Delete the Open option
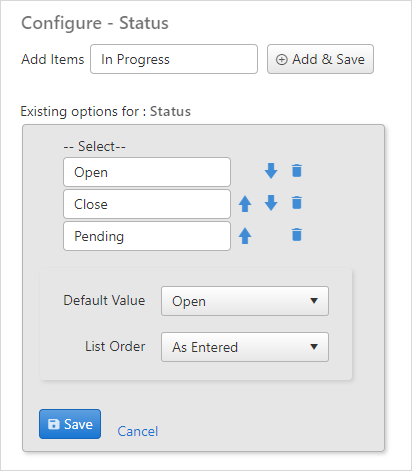 [x=297, y=171]
